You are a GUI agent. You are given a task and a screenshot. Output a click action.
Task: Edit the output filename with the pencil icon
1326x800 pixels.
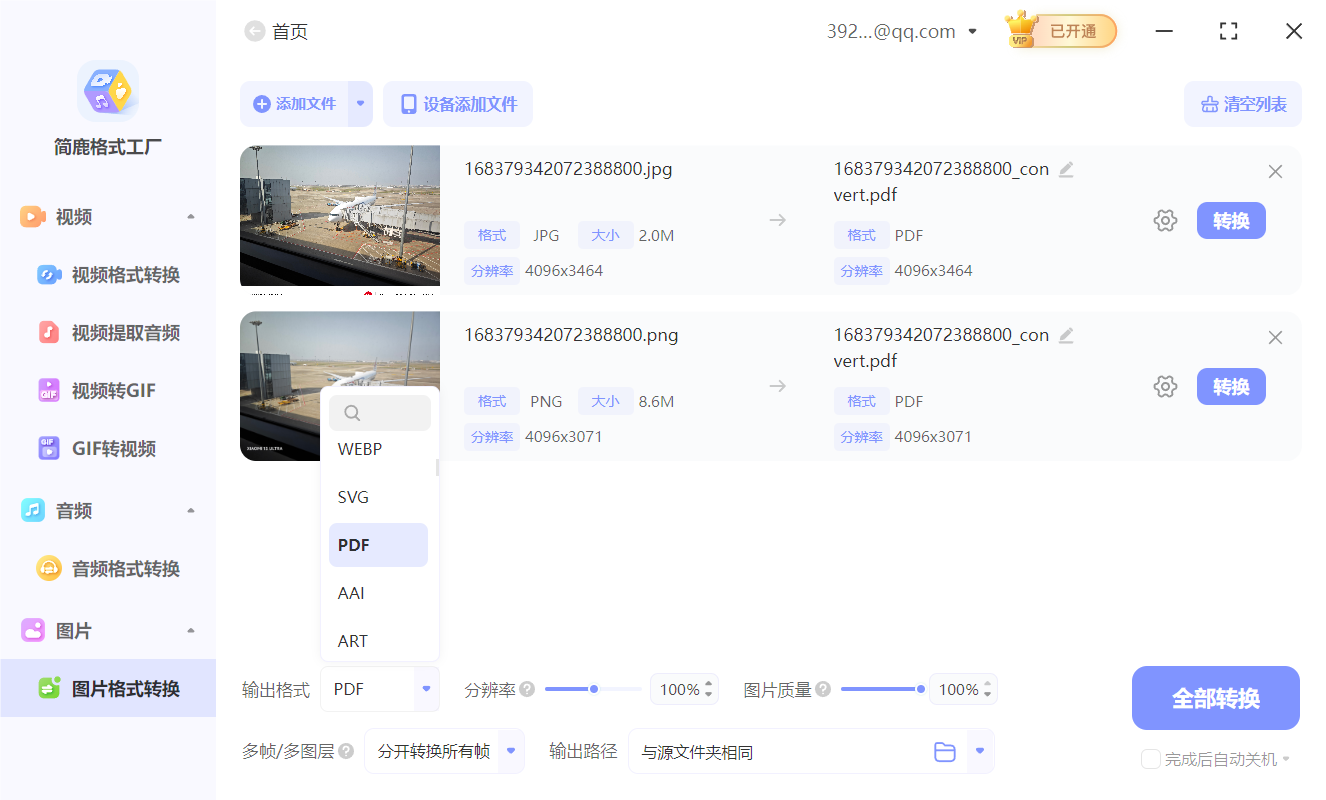click(x=1066, y=170)
